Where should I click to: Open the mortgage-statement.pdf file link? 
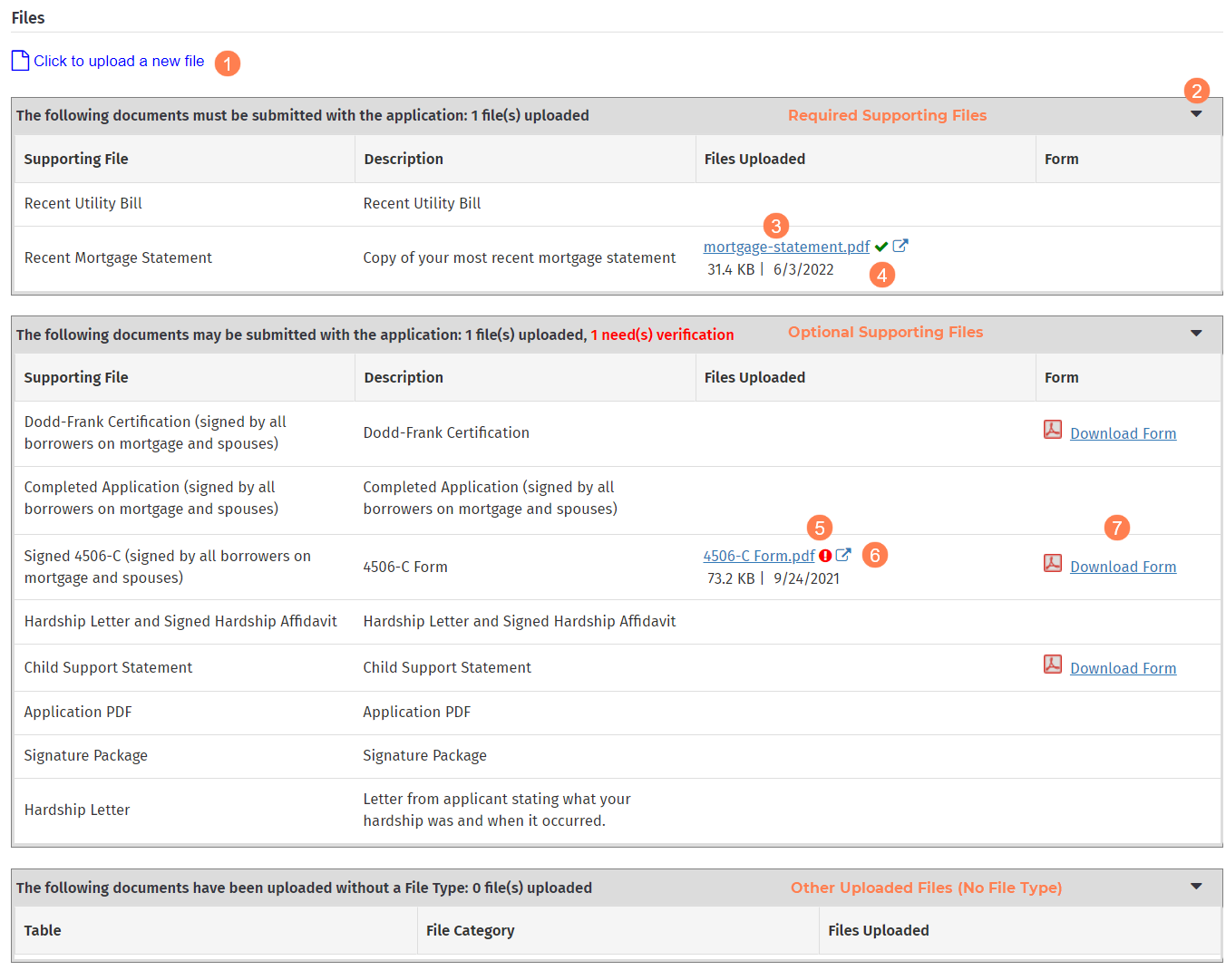(786, 247)
